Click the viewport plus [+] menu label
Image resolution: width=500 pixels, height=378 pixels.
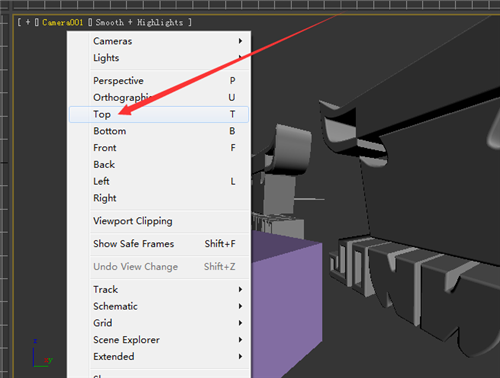(28, 22)
